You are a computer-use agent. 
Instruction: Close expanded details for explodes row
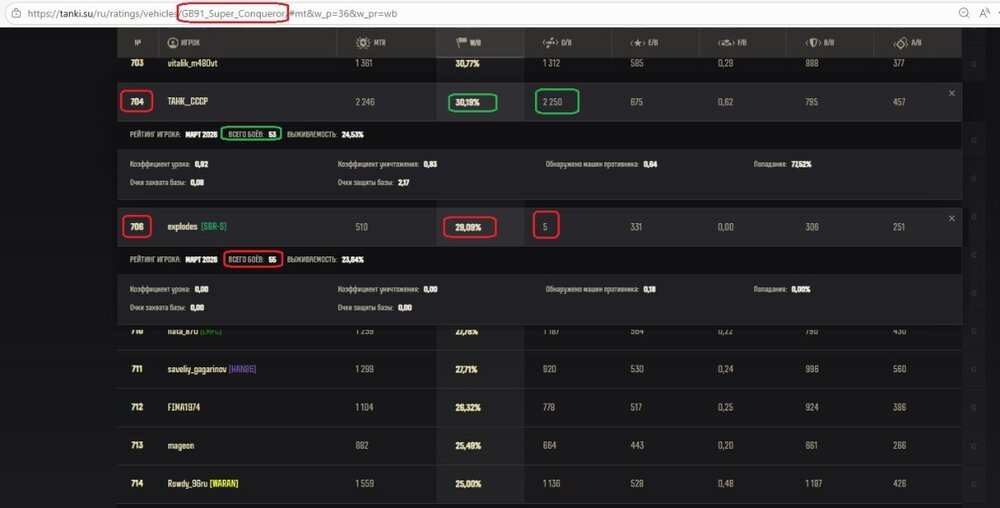click(952, 218)
